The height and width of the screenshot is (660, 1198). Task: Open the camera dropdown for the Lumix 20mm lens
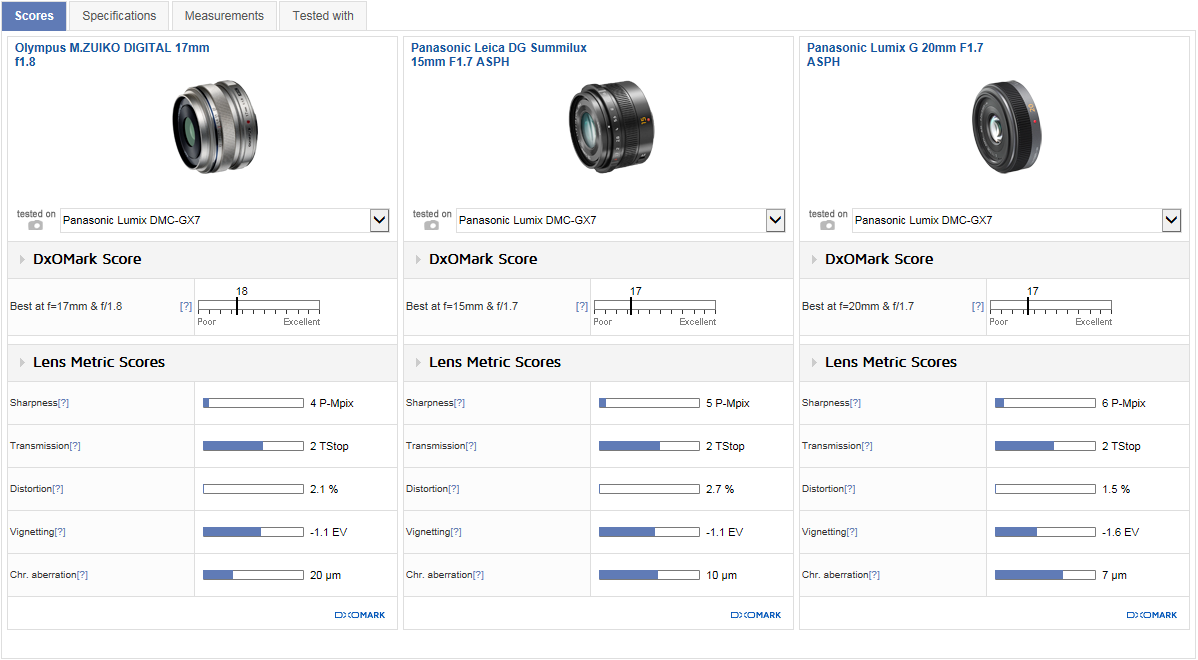coord(1017,221)
